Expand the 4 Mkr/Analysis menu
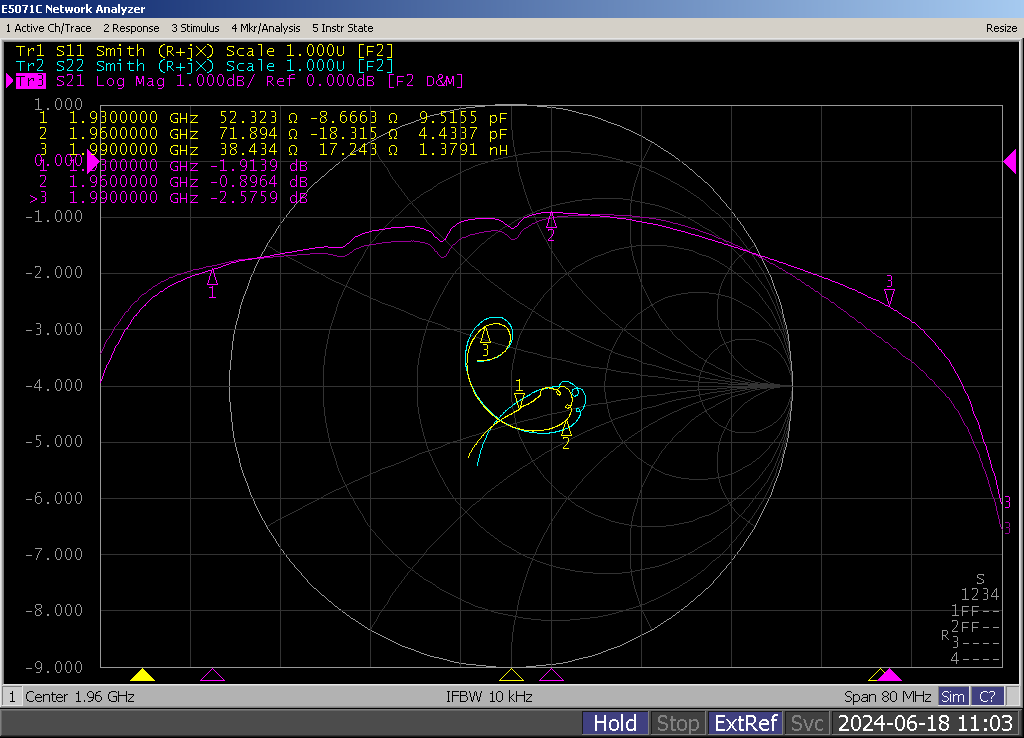This screenshot has width=1024, height=738. tap(267, 28)
